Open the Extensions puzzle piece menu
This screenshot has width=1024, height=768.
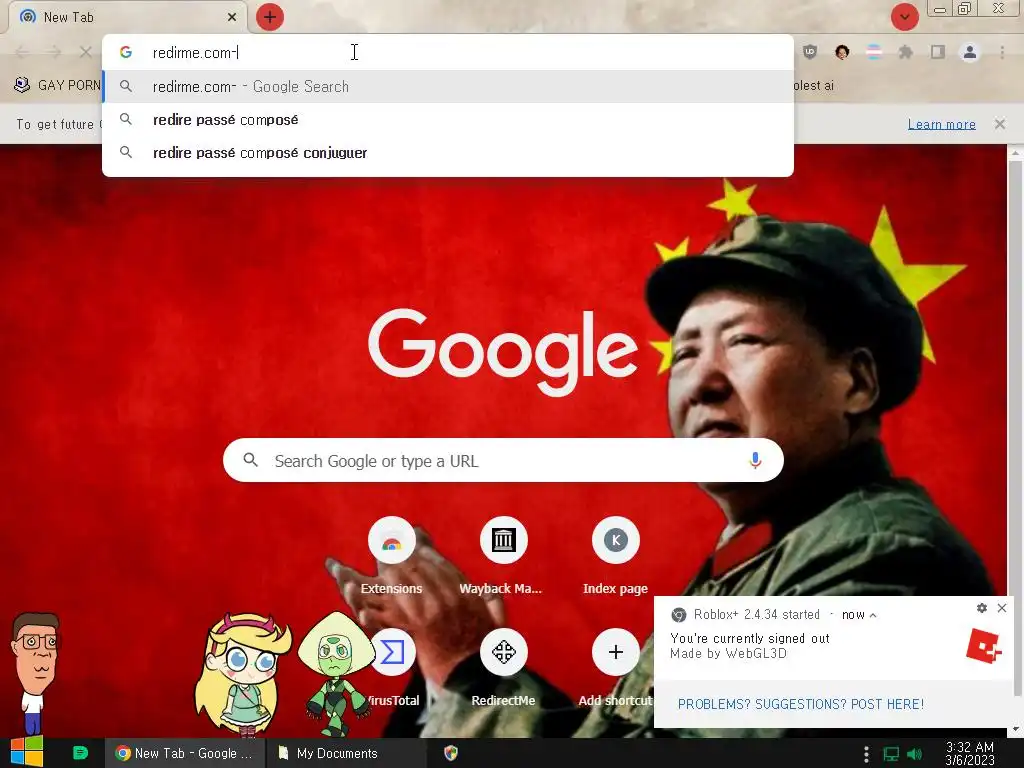tap(906, 52)
